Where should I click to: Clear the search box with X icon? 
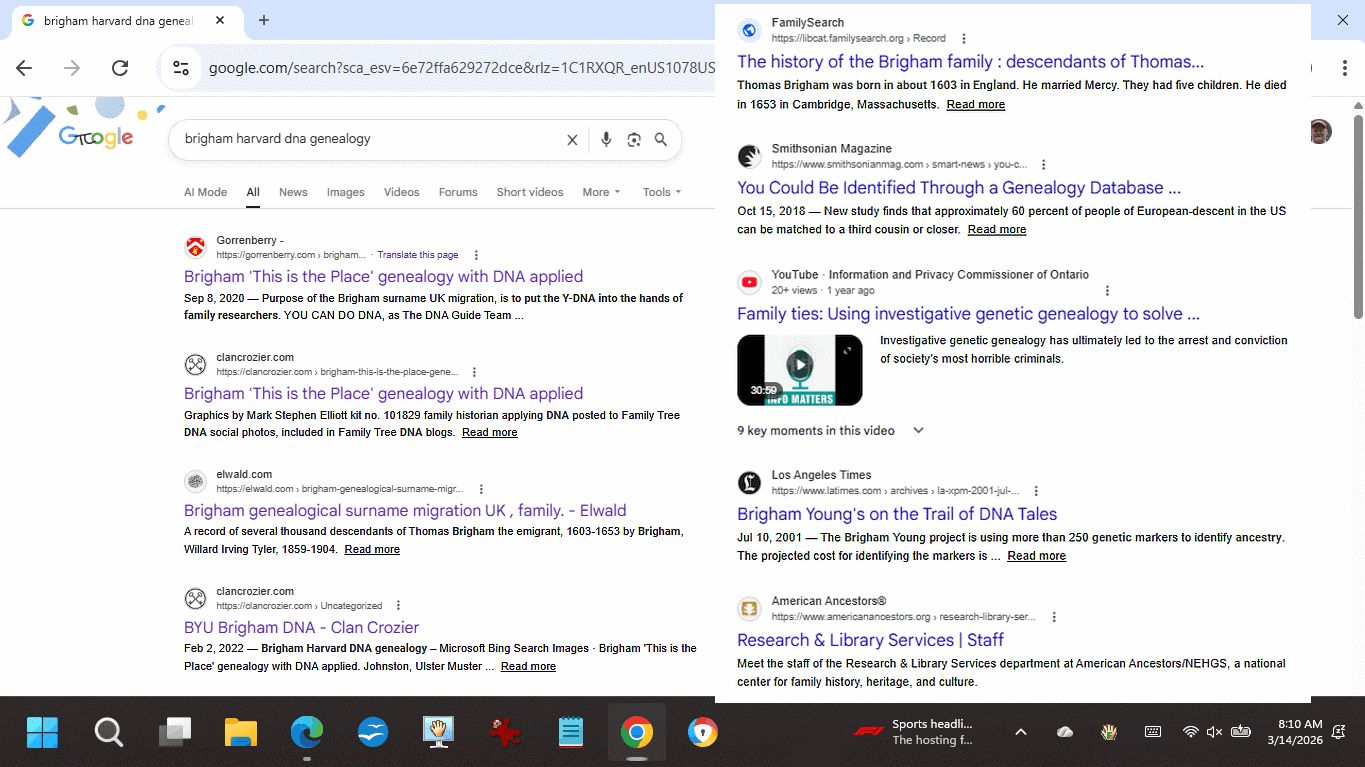tap(572, 140)
